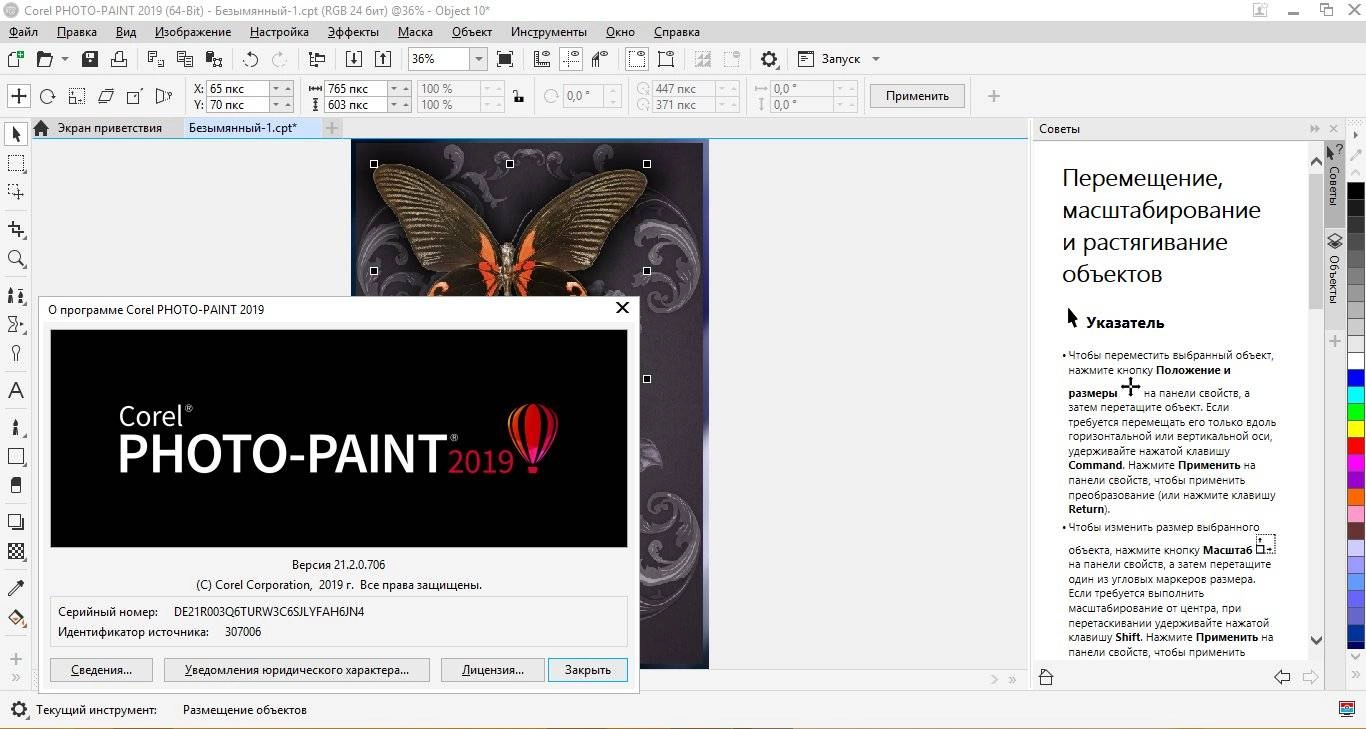Expand the Open file dropdown arrow
Viewport: 1366px width, 729px height.
[65, 59]
